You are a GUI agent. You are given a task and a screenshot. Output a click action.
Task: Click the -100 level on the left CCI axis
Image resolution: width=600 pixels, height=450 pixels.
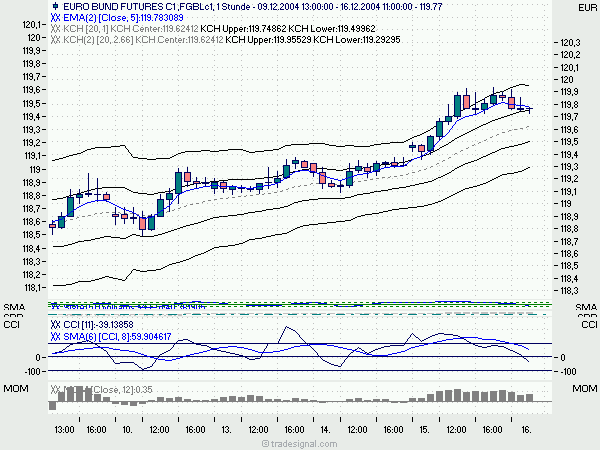[32, 371]
